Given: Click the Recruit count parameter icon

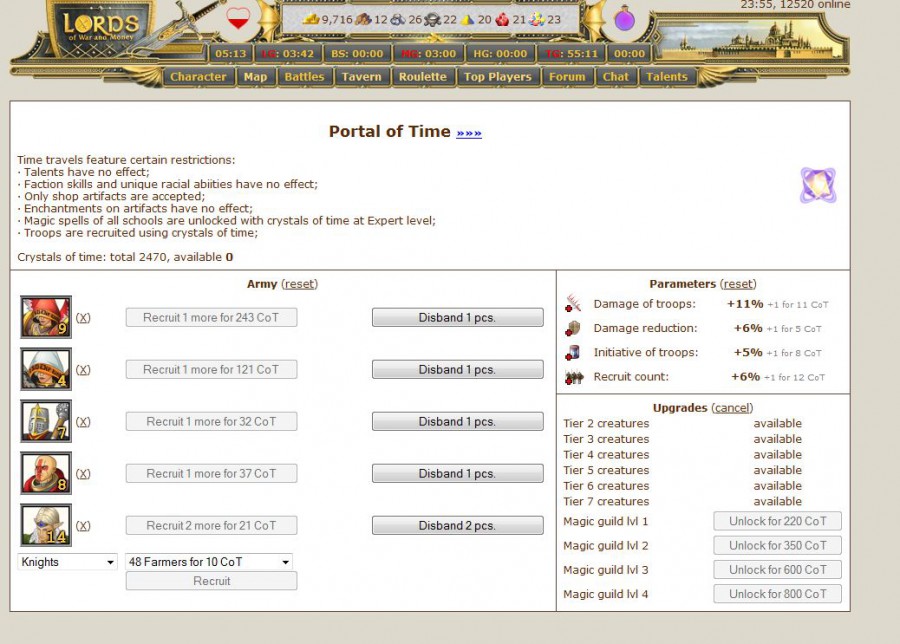Looking at the screenshot, I should coord(573,377).
